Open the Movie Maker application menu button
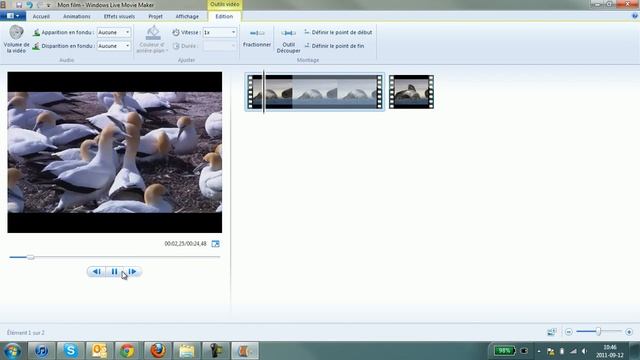 point(13,16)
